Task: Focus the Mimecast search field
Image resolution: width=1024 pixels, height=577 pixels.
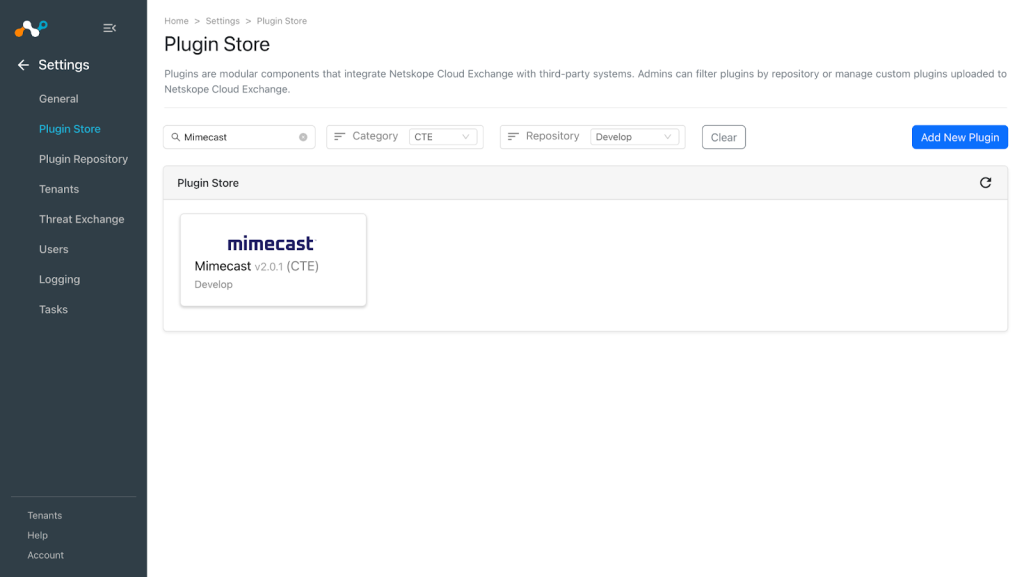Action: pos(239,137)
